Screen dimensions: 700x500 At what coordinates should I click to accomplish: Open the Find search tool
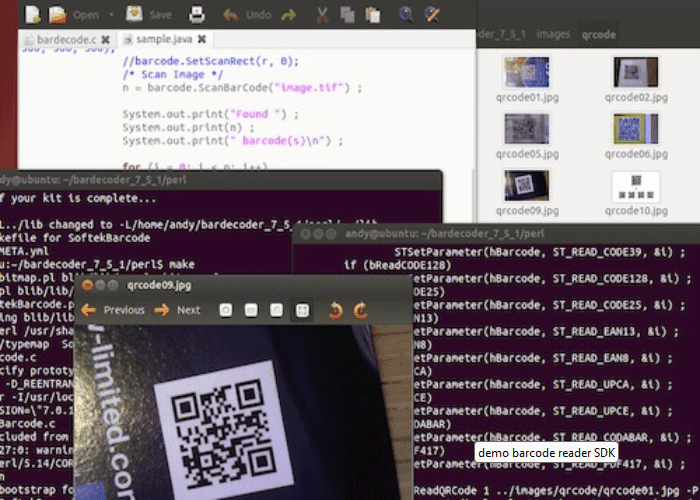(x=405, y=14)
